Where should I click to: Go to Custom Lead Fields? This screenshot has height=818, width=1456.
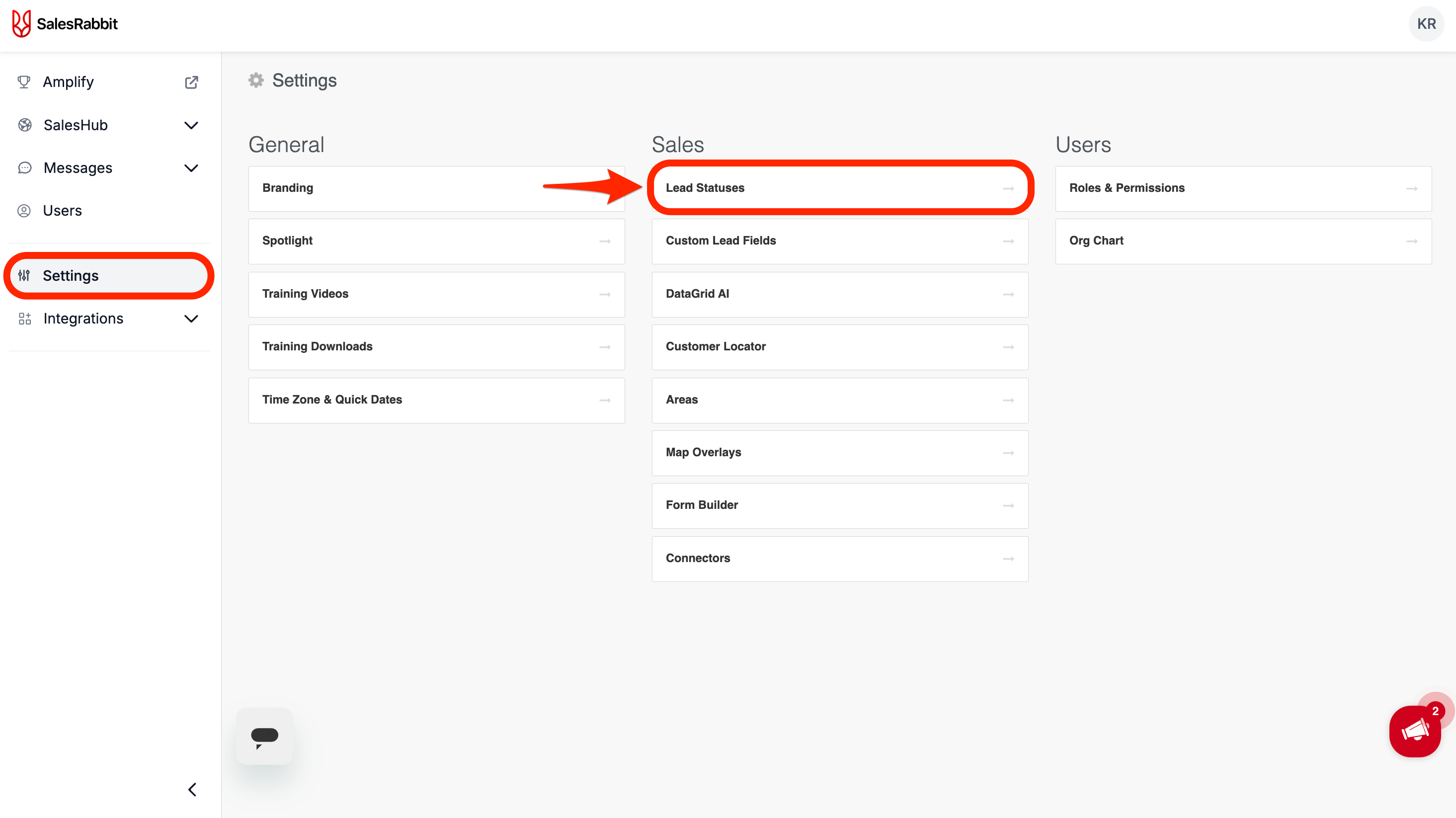tap(840, 241)
